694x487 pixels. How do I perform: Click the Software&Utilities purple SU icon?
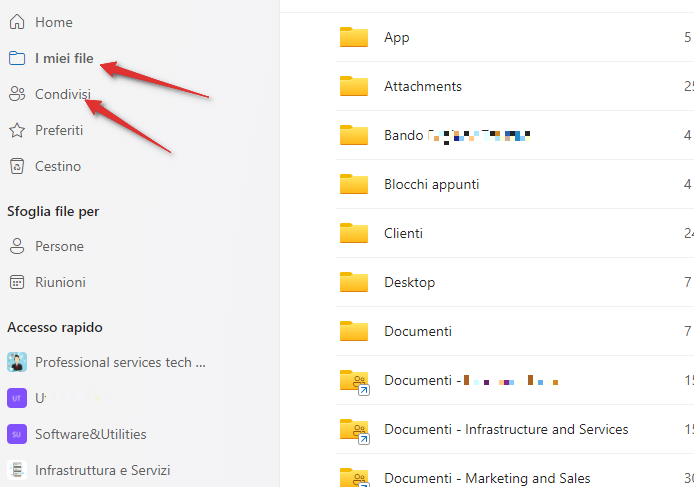click(17, 434)
